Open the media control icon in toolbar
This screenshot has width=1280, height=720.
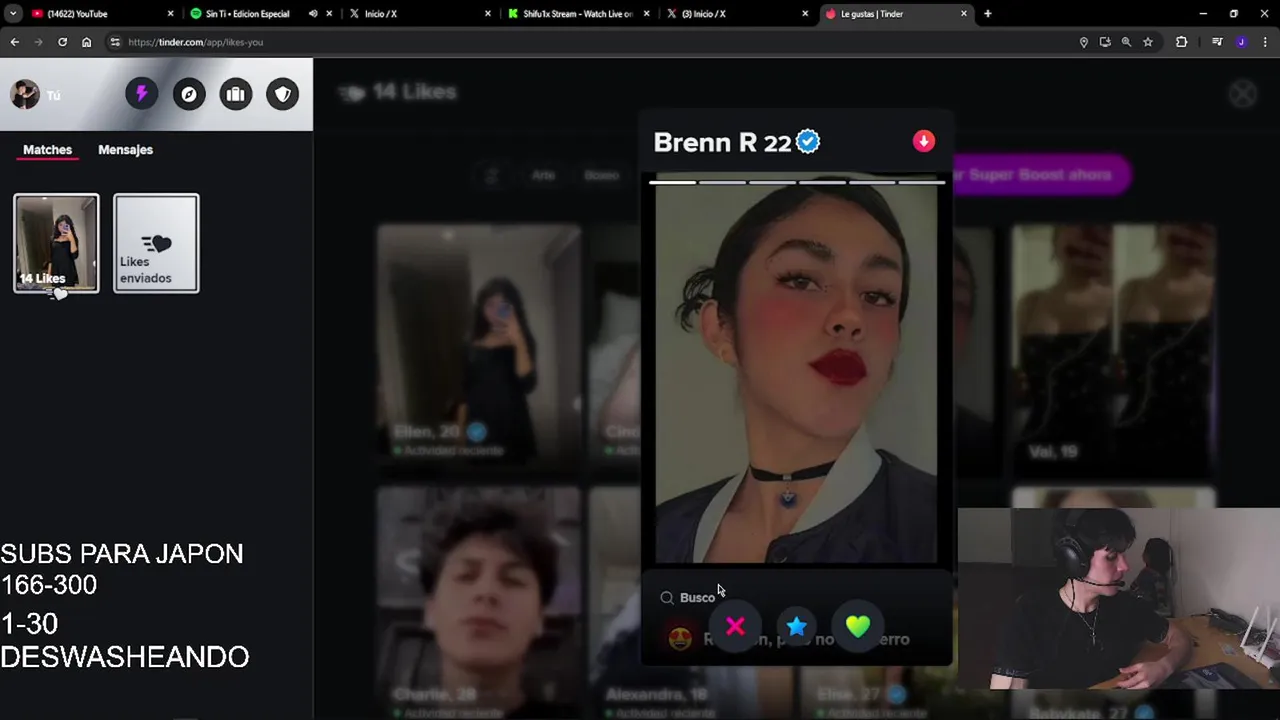pyautogui.click(x=1217, y=42)
